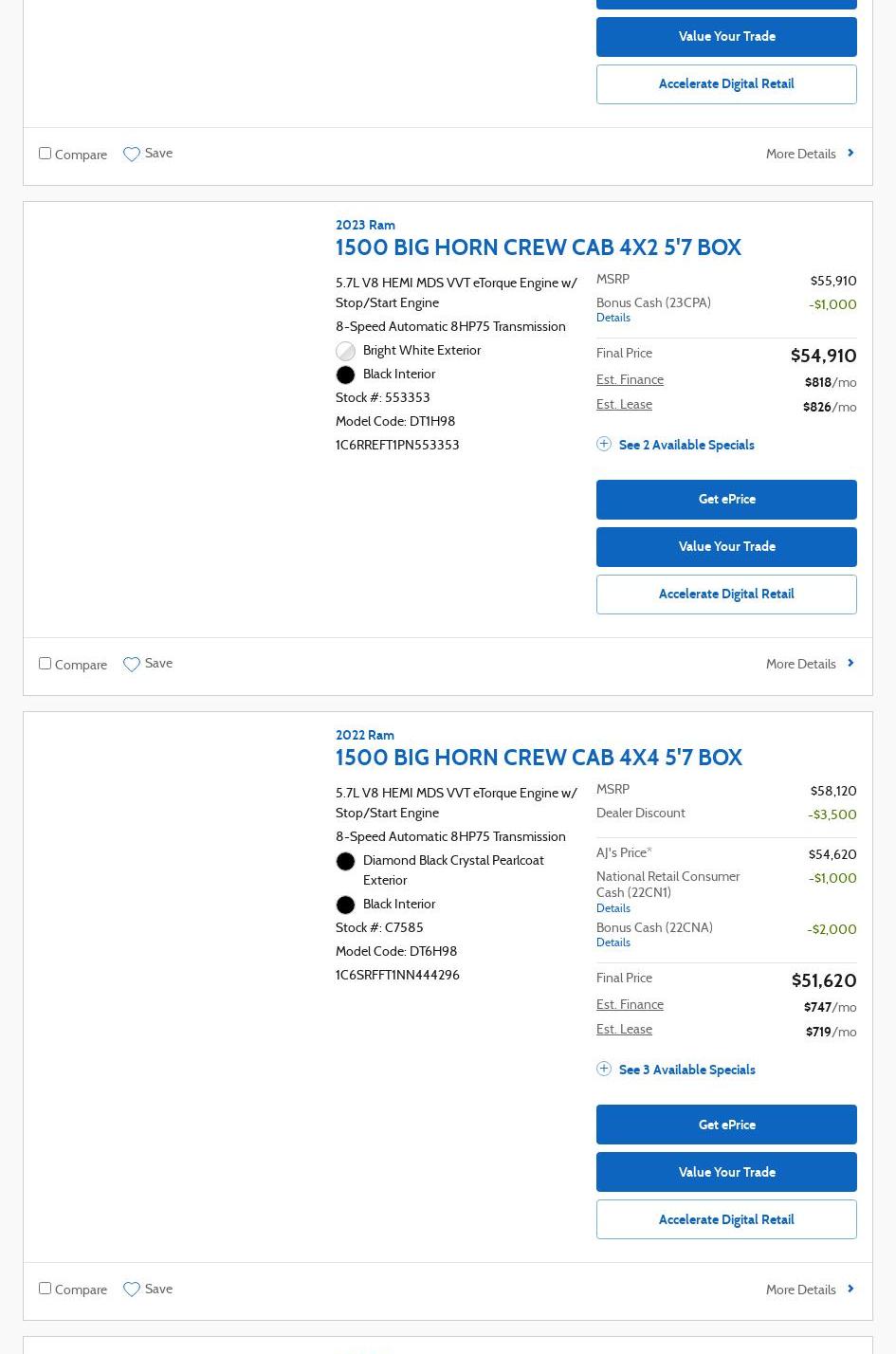Viewport: 896px width, 1354px height.
Task: Click Value Your Trade for the 2022 Ram
Action: click(x=726, y=1172)
